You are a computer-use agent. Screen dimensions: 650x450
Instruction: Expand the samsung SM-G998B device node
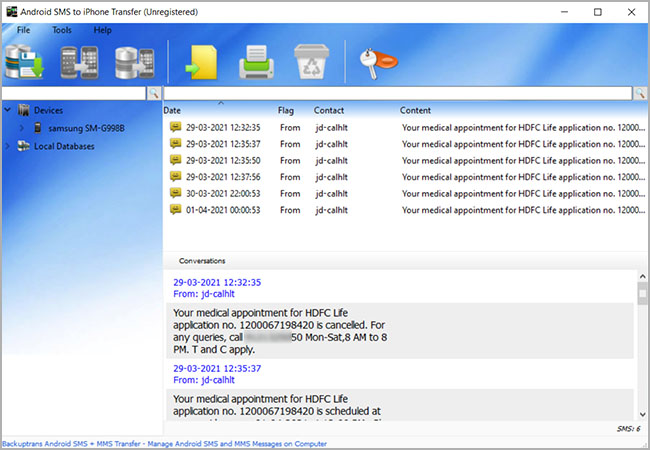(22, 128)
